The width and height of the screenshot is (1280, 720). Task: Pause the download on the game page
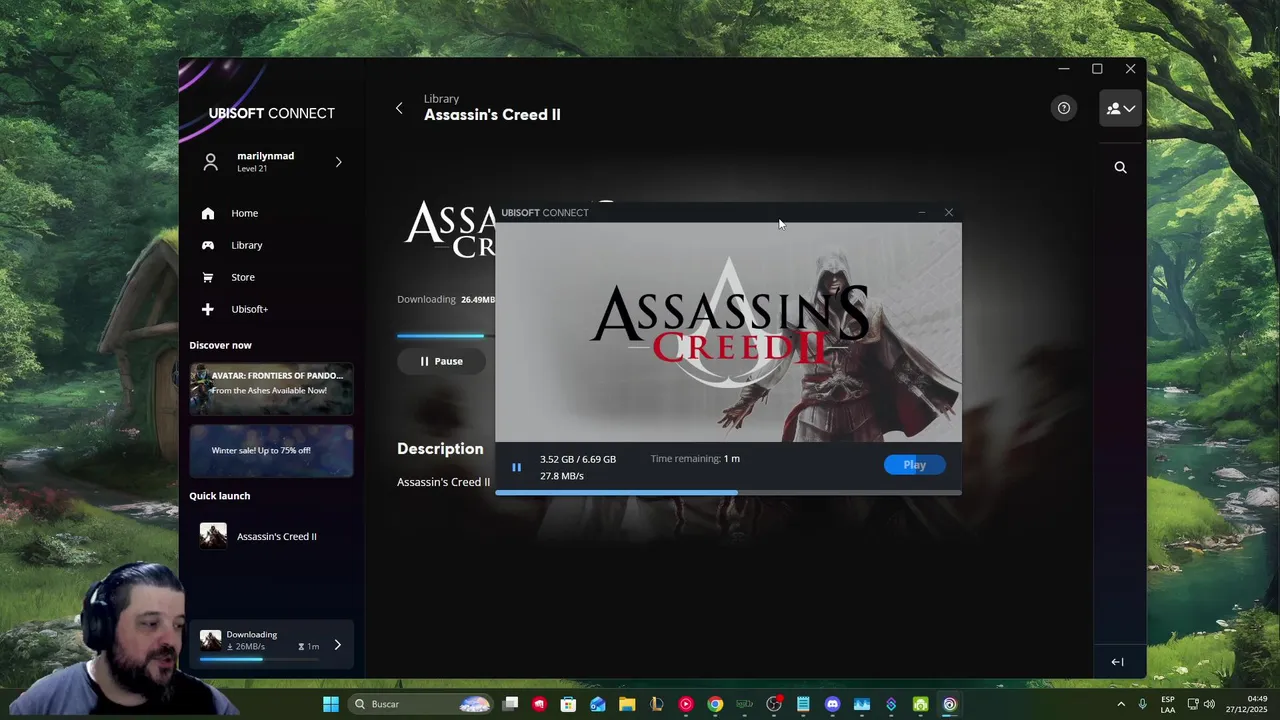[x=441, y=361]
